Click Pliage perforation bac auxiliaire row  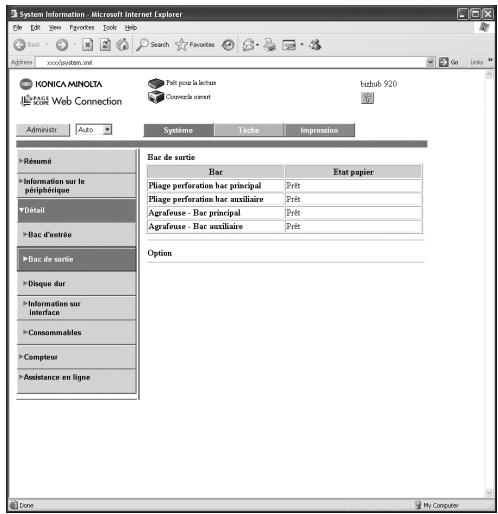click(284, 199)
